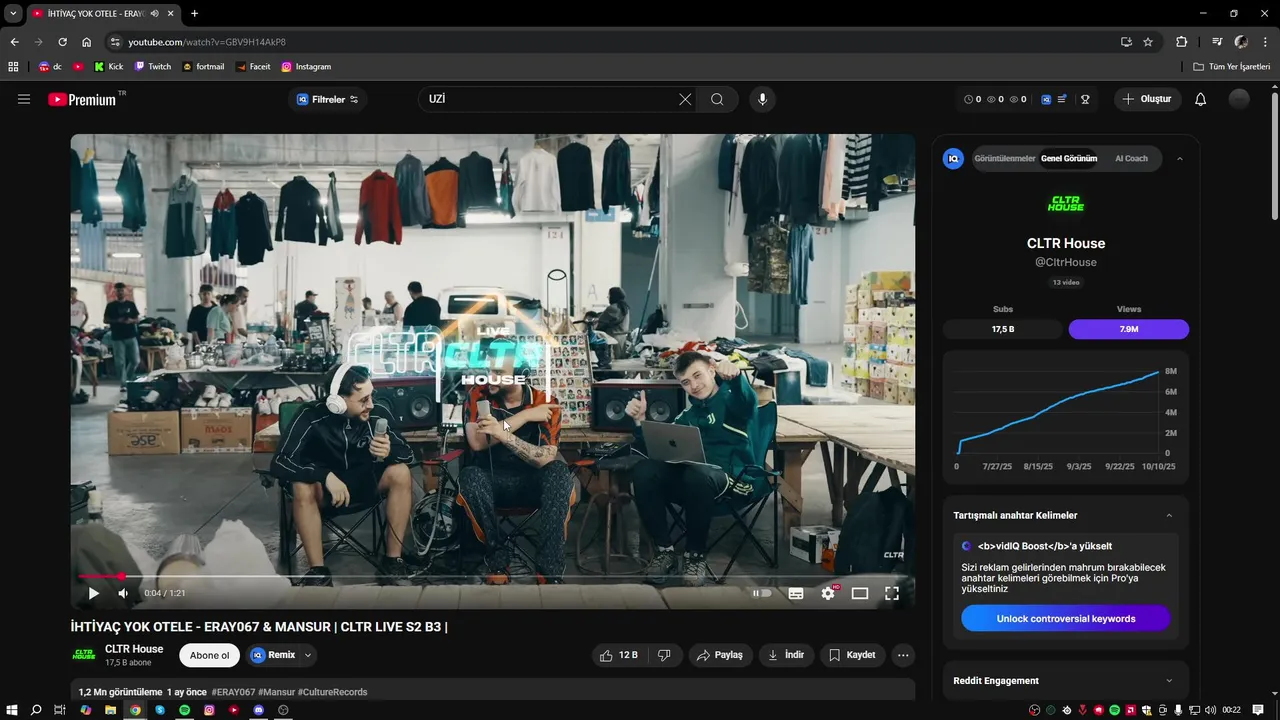Screen dimensions: 1280x720
Task: Enter fullscreen mode
Action: point(892,593)
